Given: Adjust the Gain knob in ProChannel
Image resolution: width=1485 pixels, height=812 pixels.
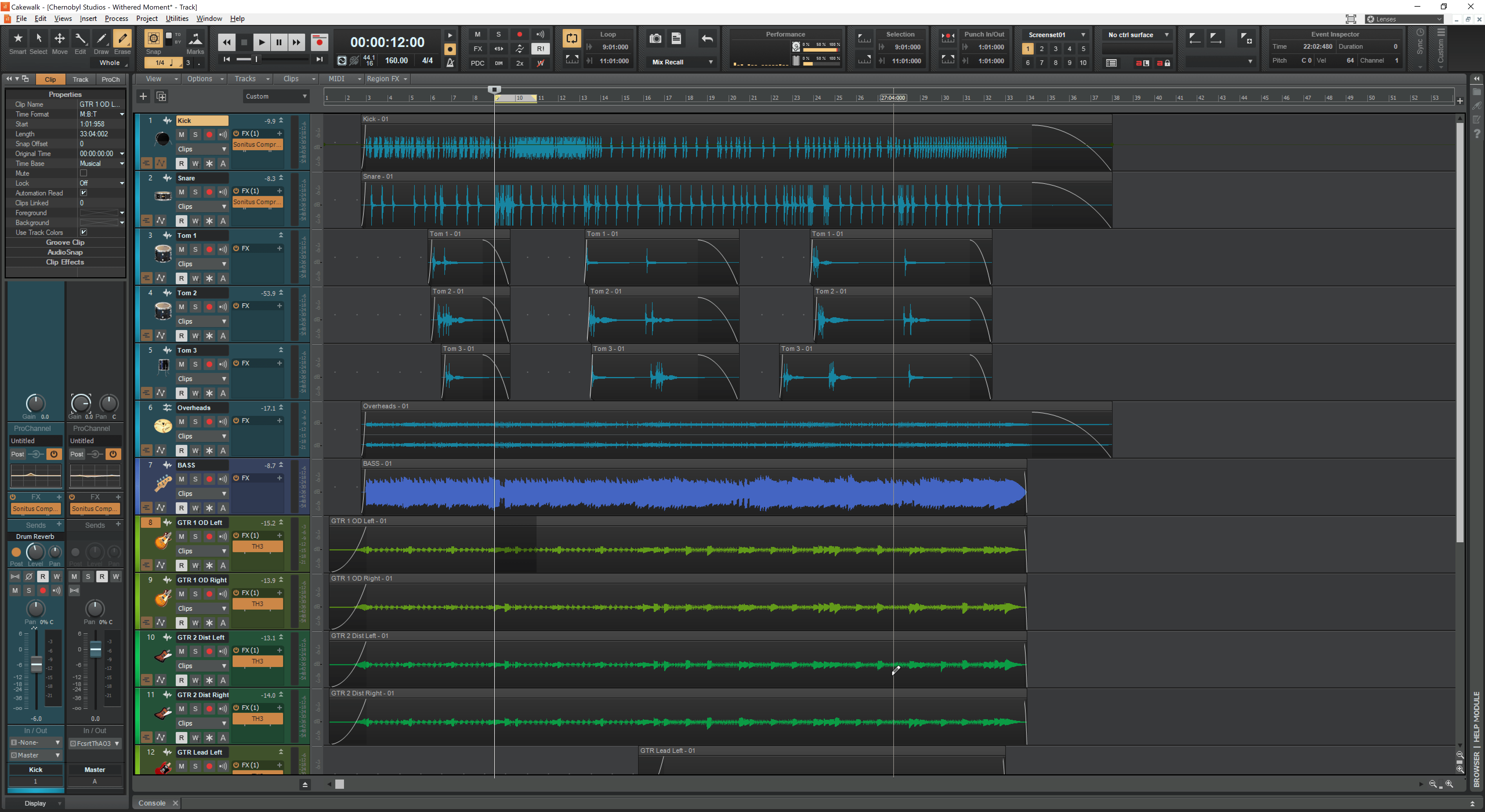Looking at the screenshot, I should click(35, 403).
